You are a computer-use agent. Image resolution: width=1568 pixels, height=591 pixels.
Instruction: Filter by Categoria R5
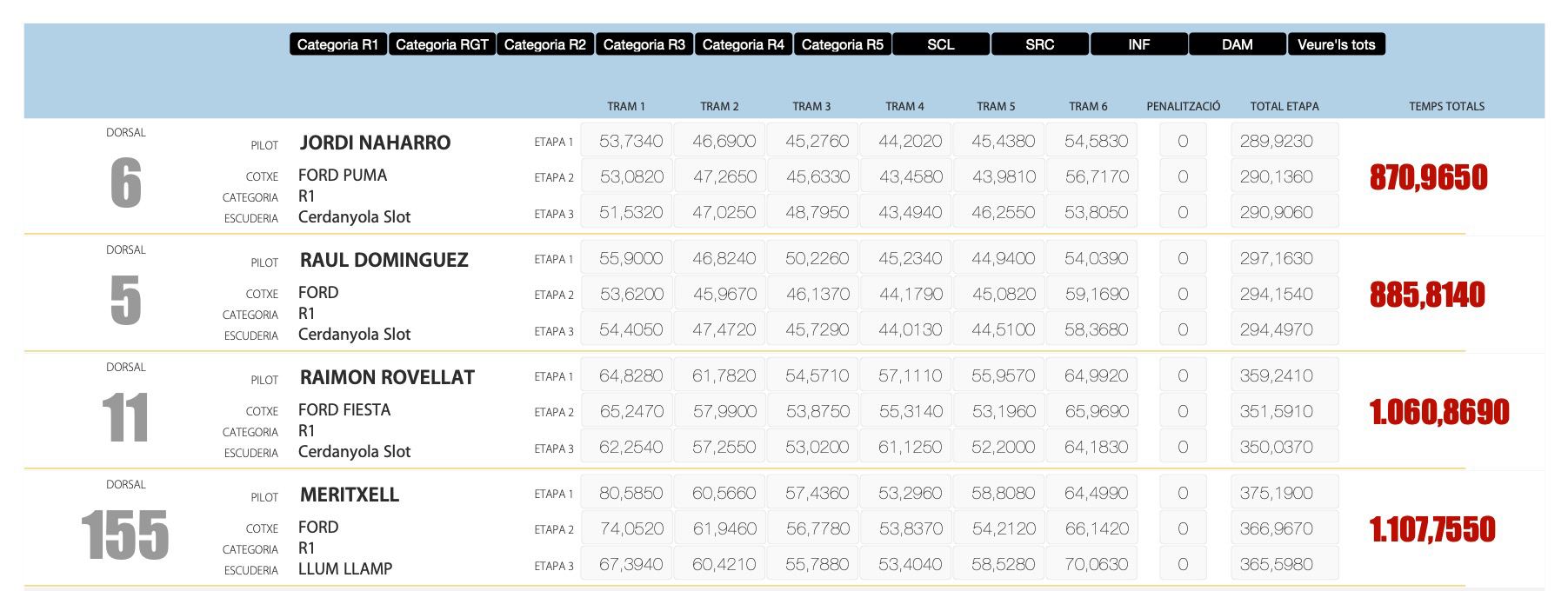click(x=843, y=44)
